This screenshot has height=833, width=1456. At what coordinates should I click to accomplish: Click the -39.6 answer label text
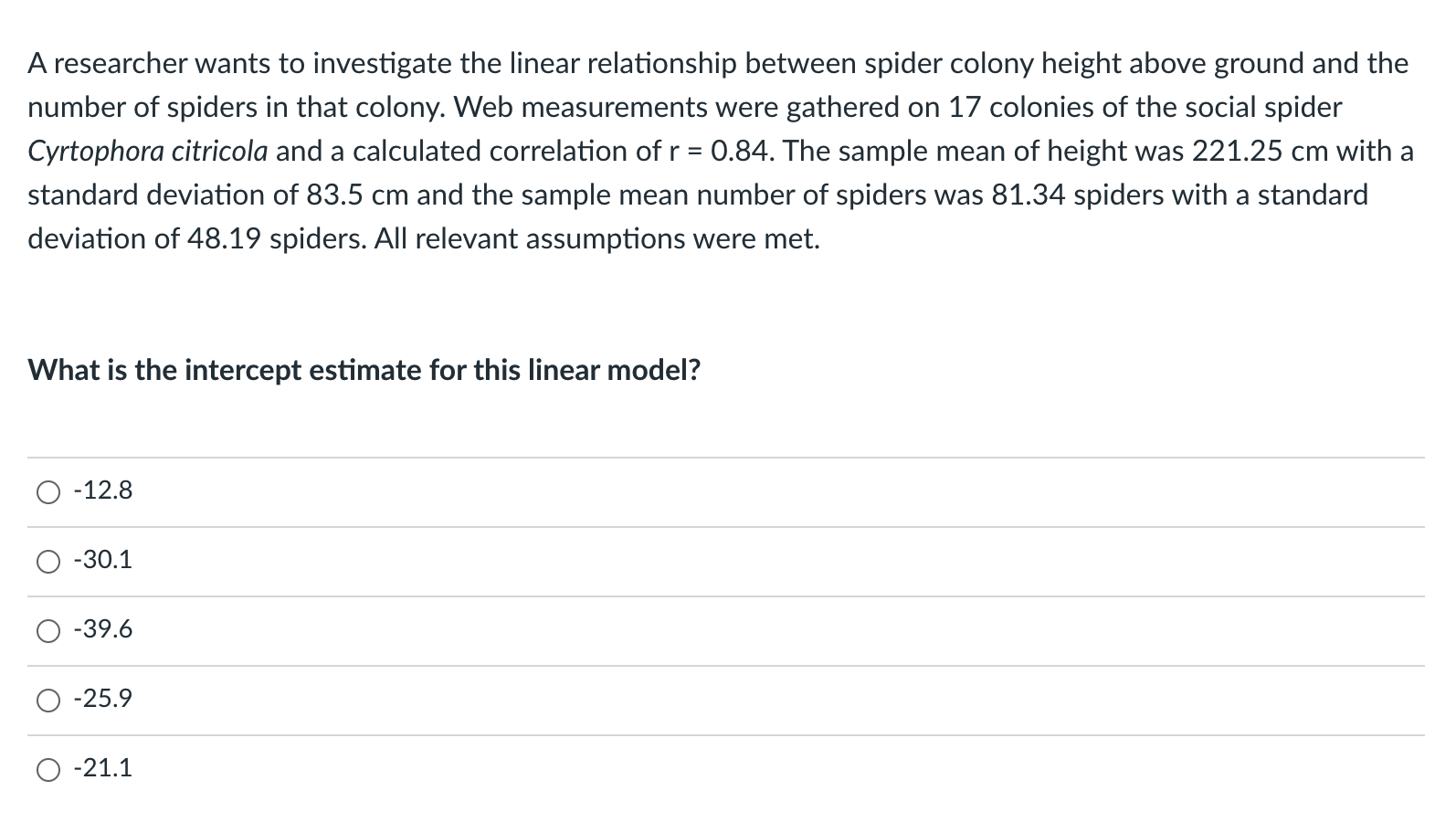103,629
